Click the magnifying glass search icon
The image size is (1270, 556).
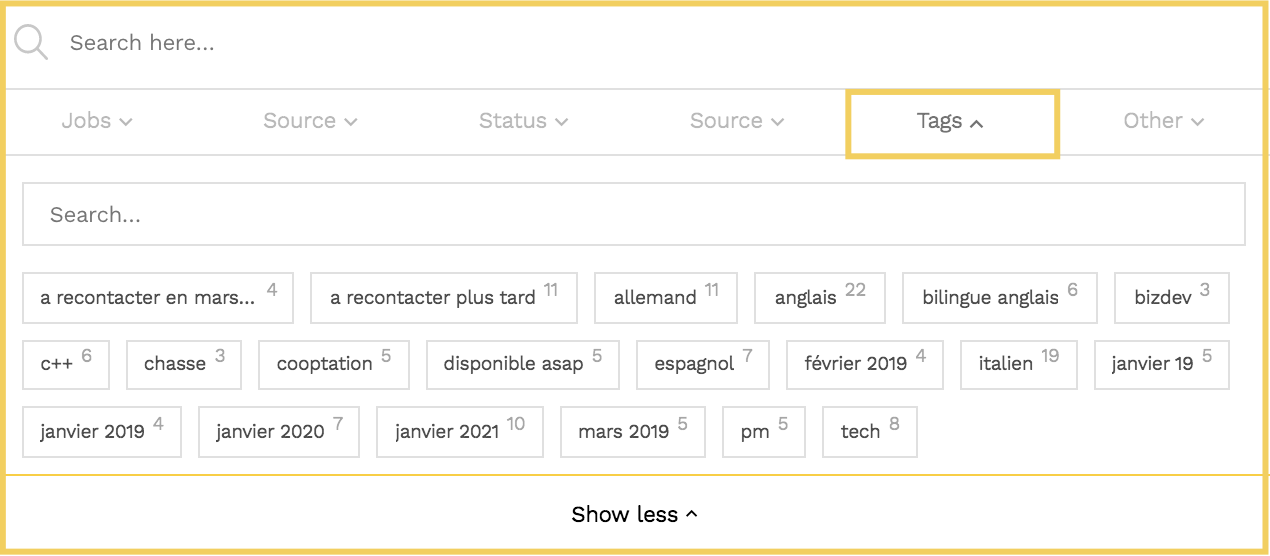31,43
